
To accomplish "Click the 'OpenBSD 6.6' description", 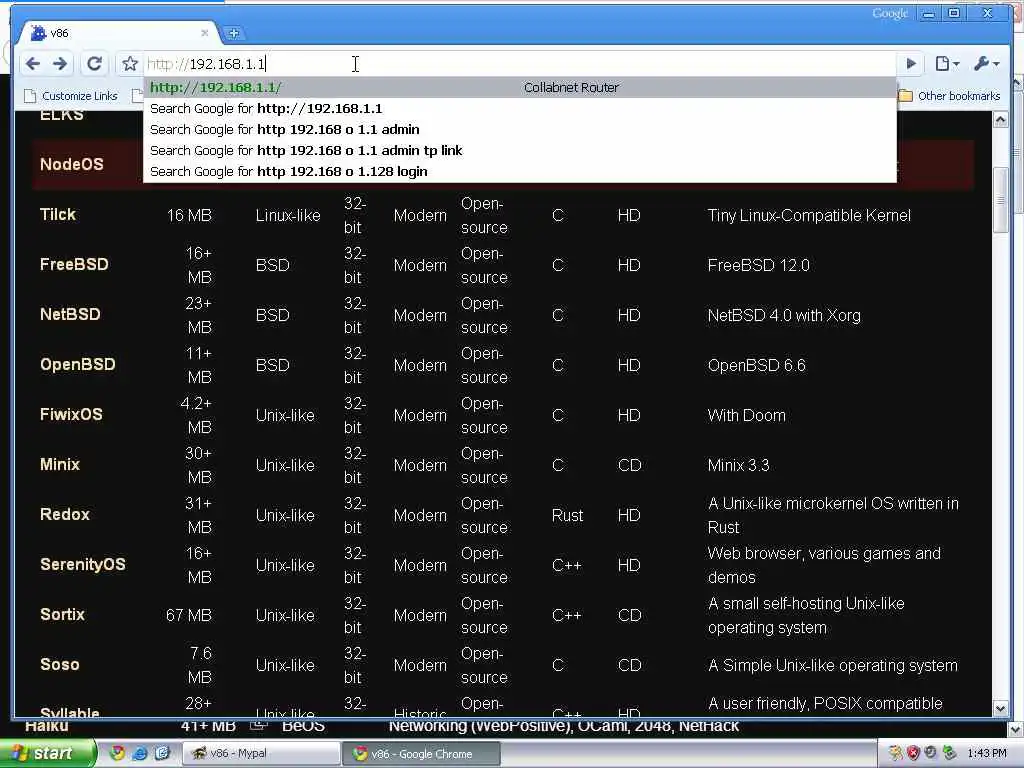I will 756,365.
